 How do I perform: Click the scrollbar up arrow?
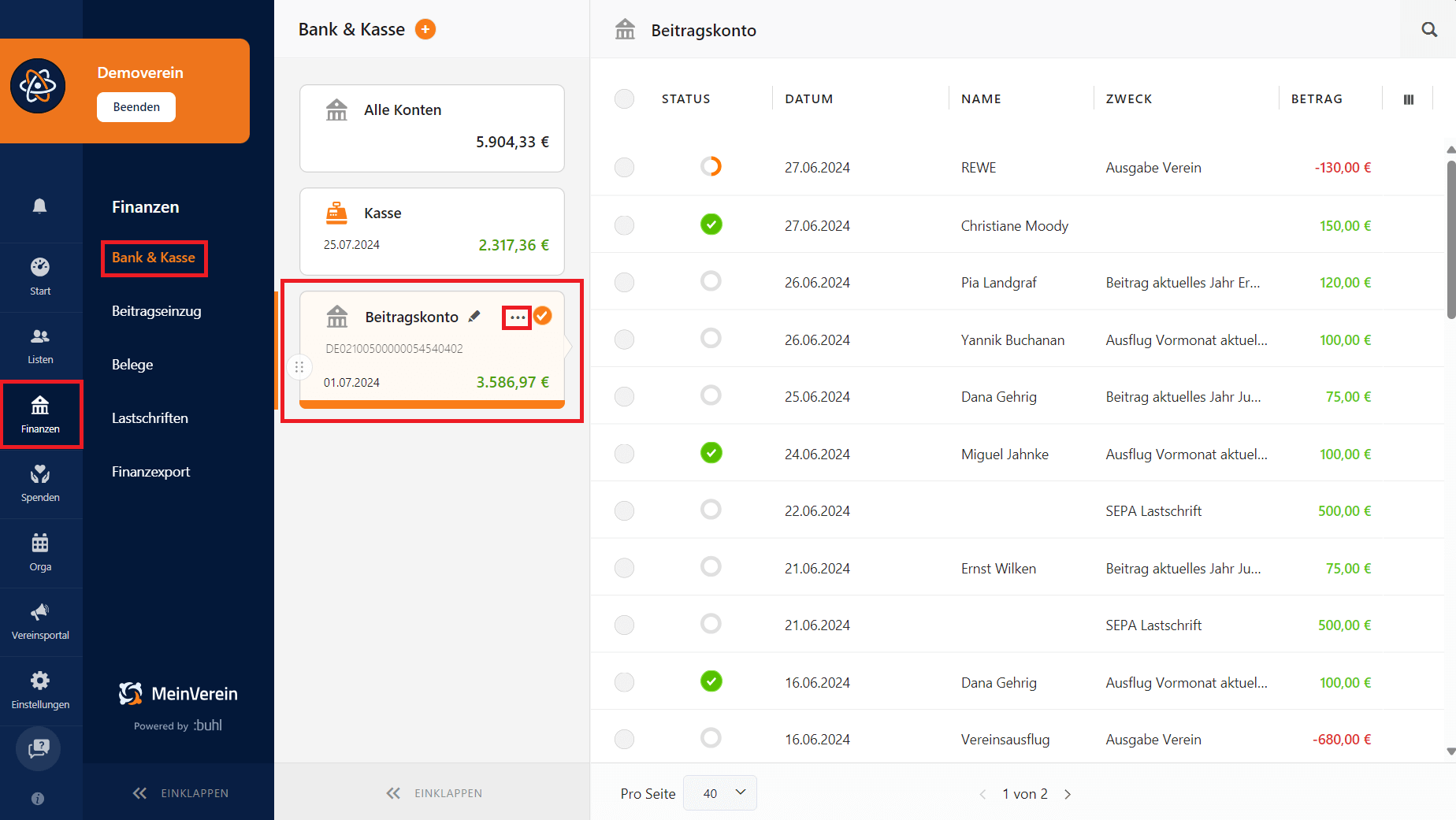coord(1450,149)
